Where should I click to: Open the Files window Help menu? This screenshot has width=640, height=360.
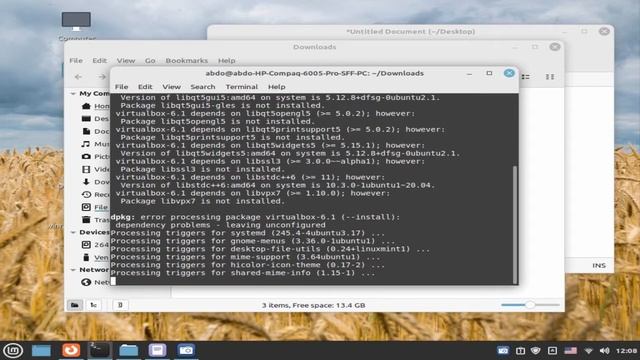(x=227, y=60)
